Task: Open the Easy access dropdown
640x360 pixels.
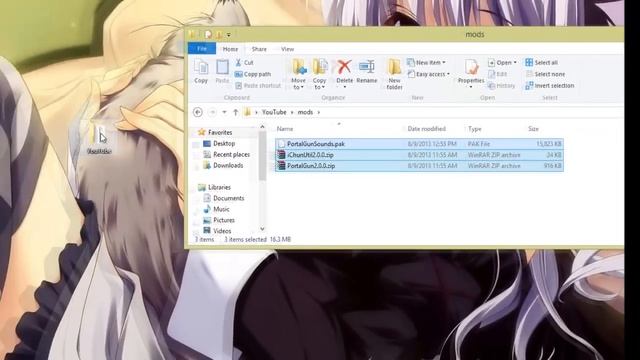Action: click(429, 74)
